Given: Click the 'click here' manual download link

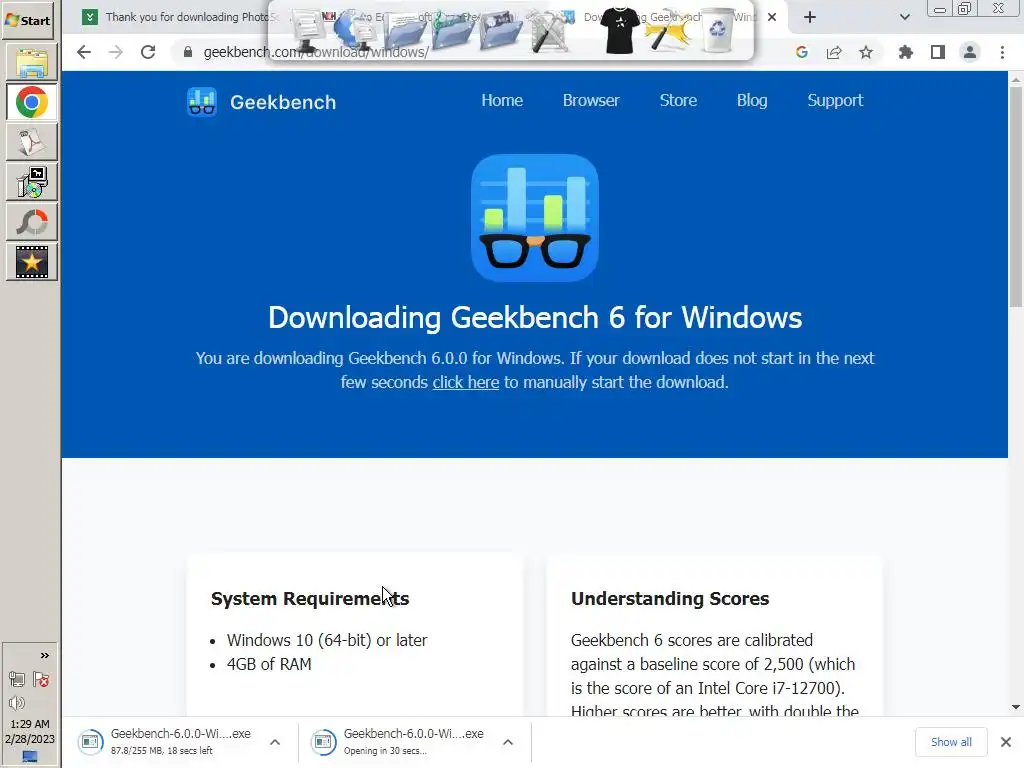Looking at the screenshot, I should (x=466, y=382).
